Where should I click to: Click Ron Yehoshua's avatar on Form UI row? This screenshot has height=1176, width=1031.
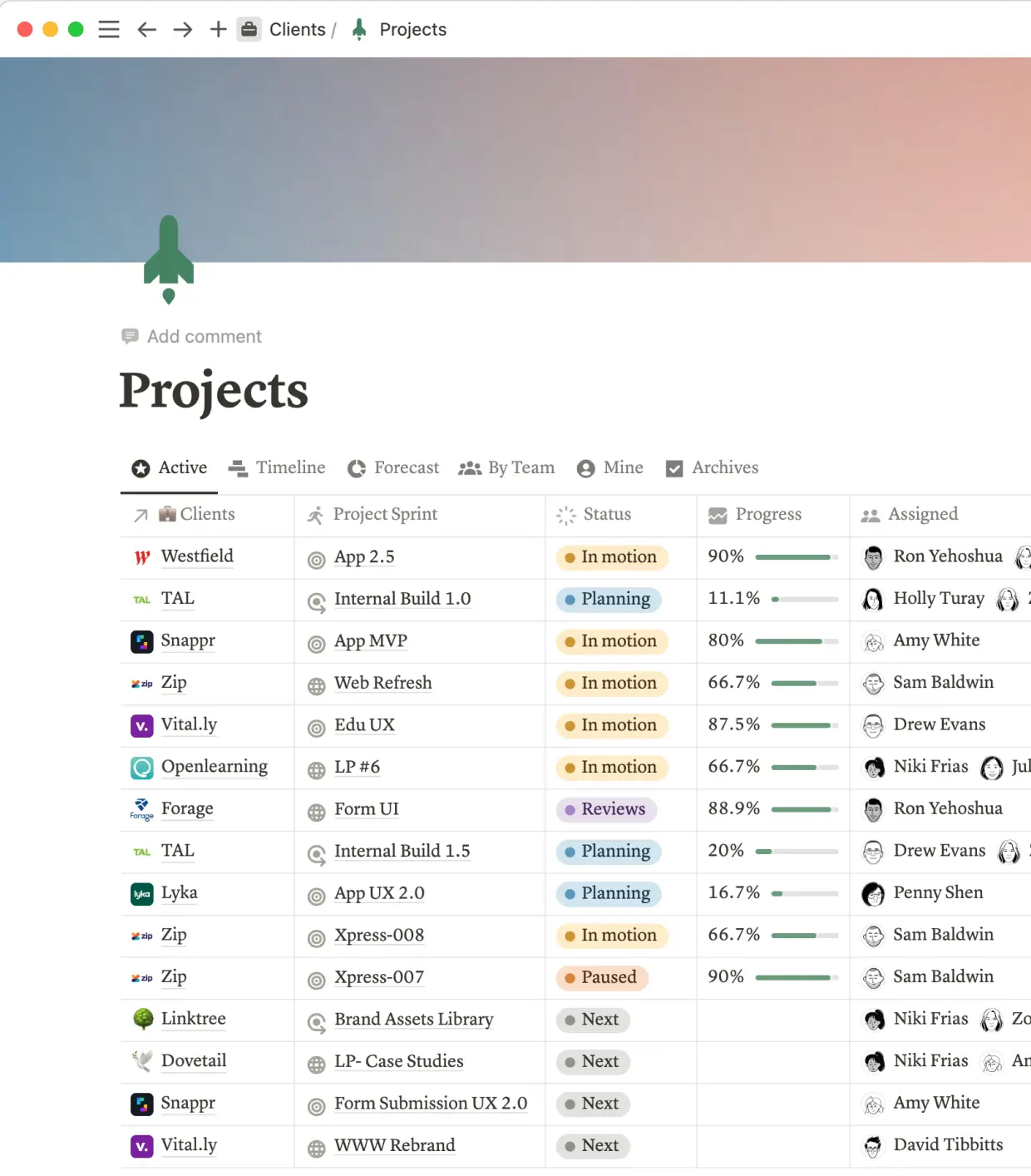click(874, 809)
